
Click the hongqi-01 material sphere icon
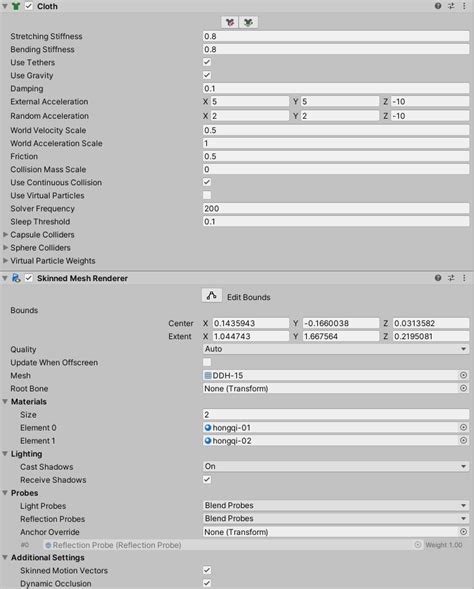coord(208,427)
